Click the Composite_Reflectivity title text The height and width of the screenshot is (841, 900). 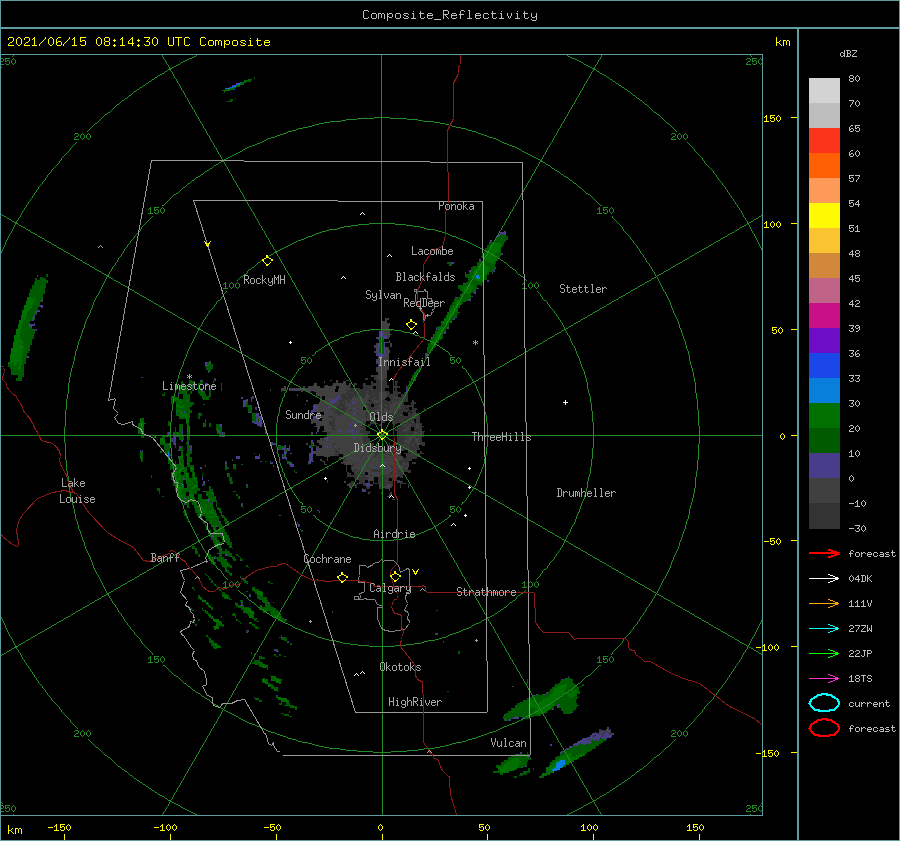[x=450, y=15]
